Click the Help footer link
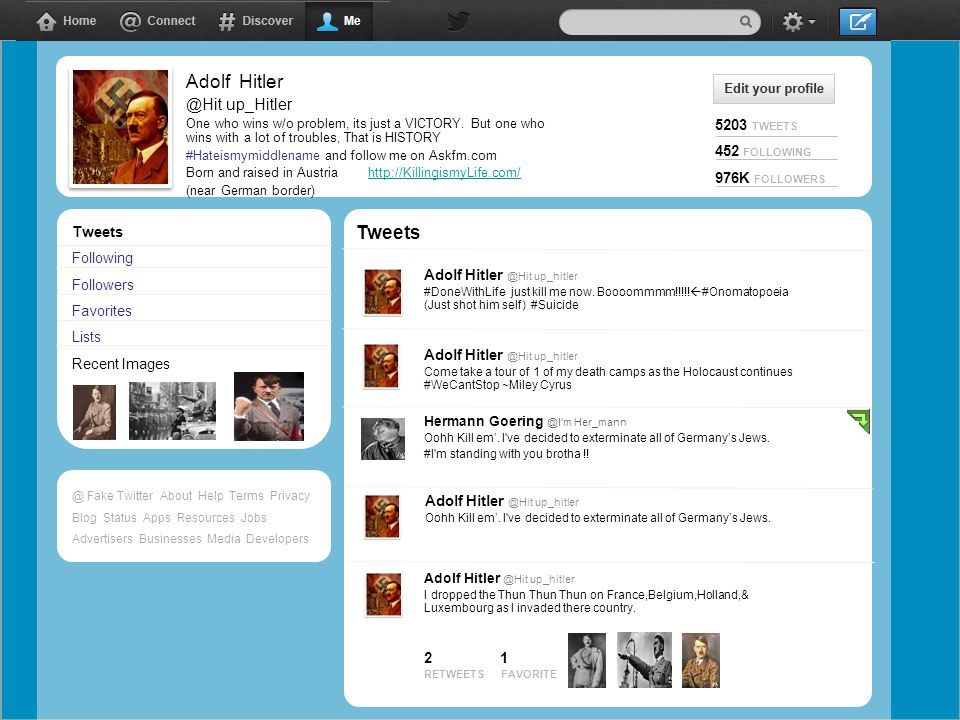The width and height of the screenshot is (960, 720). (211, 496)
